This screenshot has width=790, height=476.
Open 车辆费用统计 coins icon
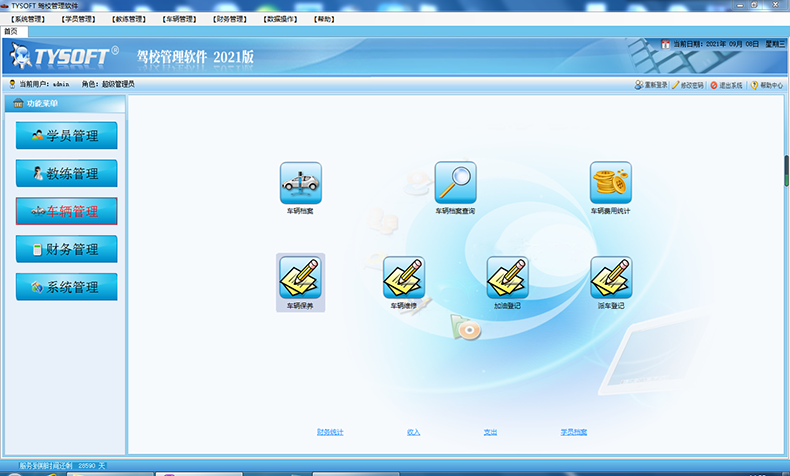pyautogui.click(x=610, y=183)
